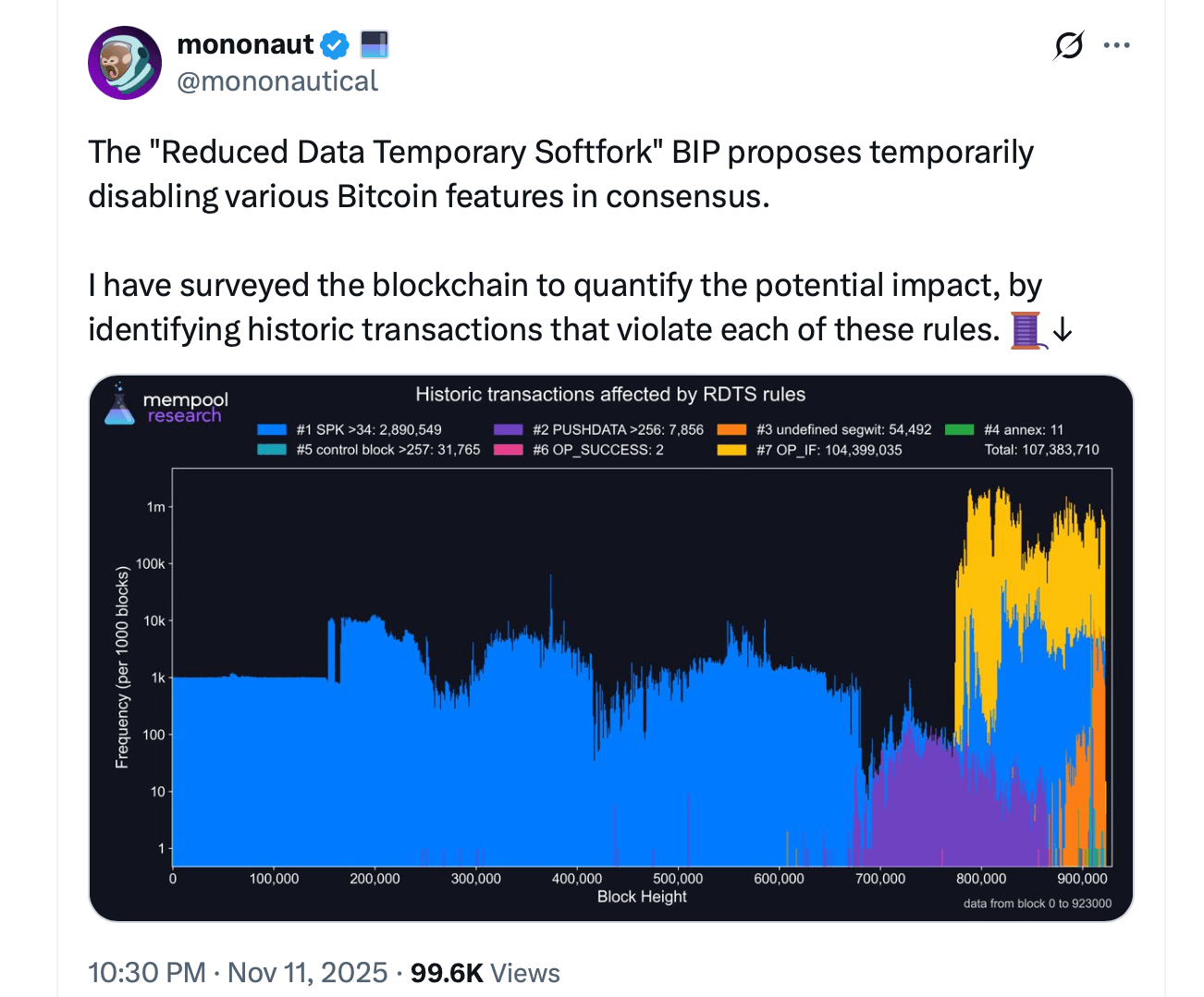
Task: Click the down arrow emoji ending the tweet
Action: (1063, 330)
